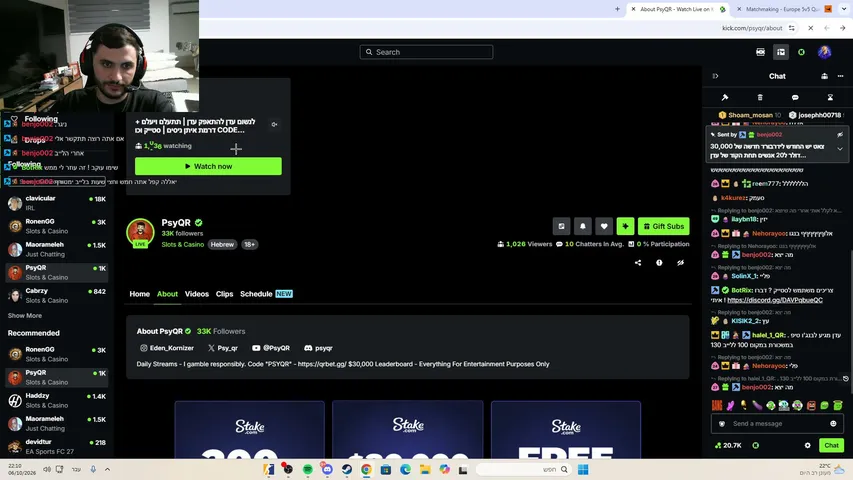Open Steam from the taskbar
Screen dimensions: 853x480
point(347,469)
